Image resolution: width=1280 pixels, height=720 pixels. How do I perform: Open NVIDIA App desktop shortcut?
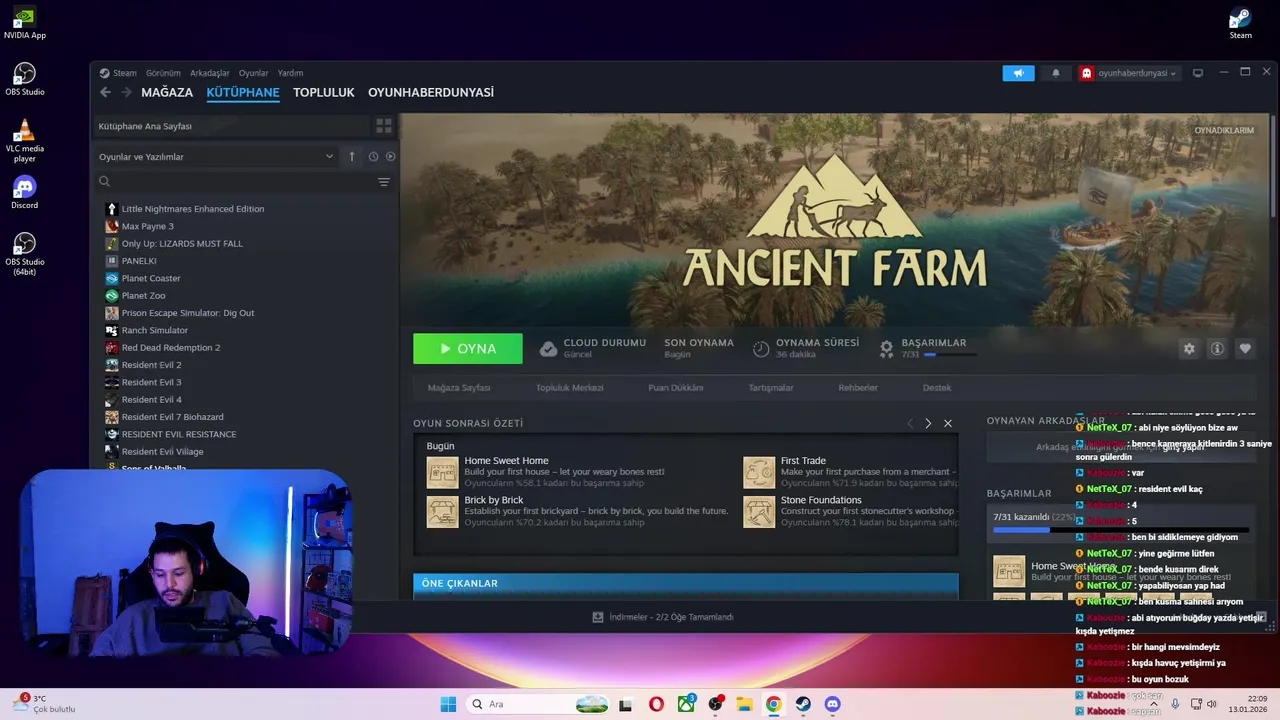click(x=24, y=24)
